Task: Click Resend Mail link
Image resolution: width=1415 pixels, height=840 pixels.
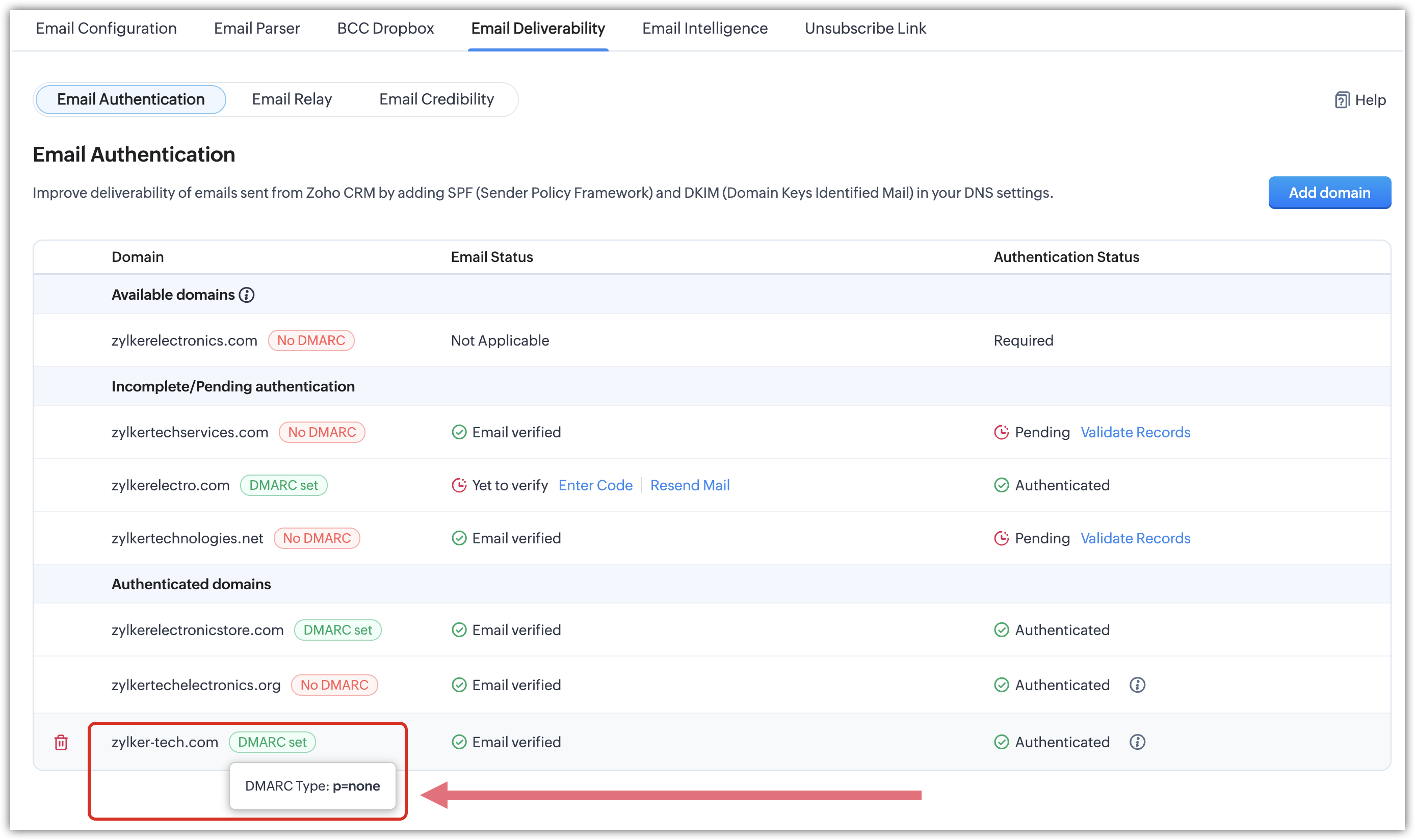Action: coord(689,485)
